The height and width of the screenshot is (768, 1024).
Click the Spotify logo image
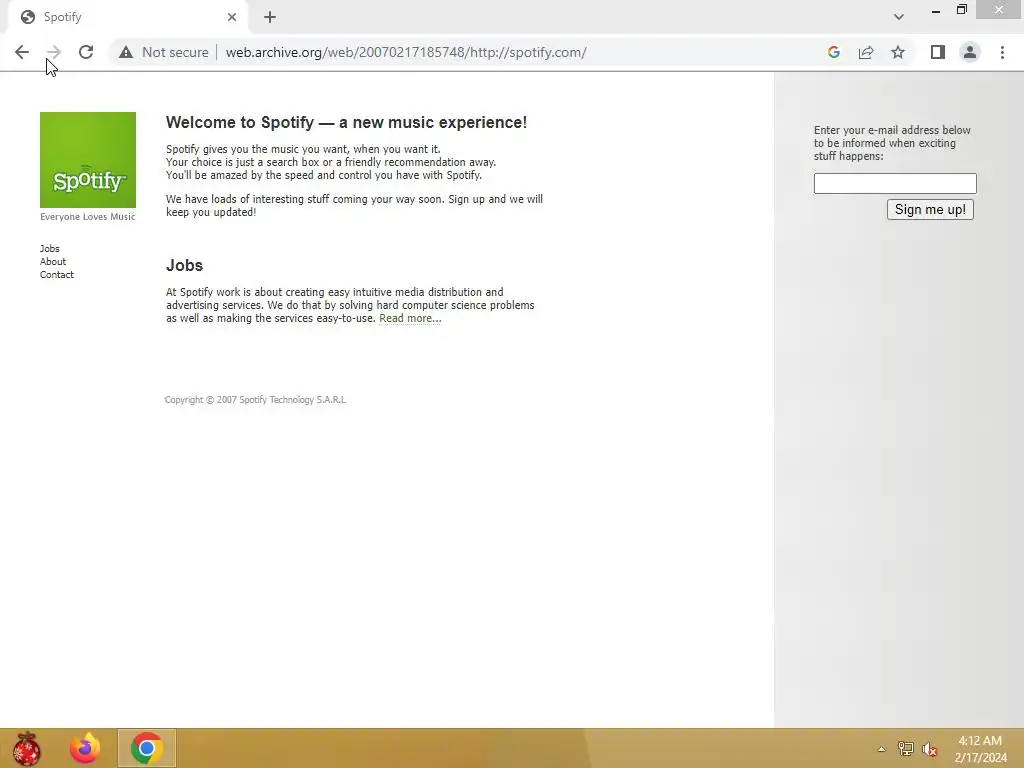(88, 160)
